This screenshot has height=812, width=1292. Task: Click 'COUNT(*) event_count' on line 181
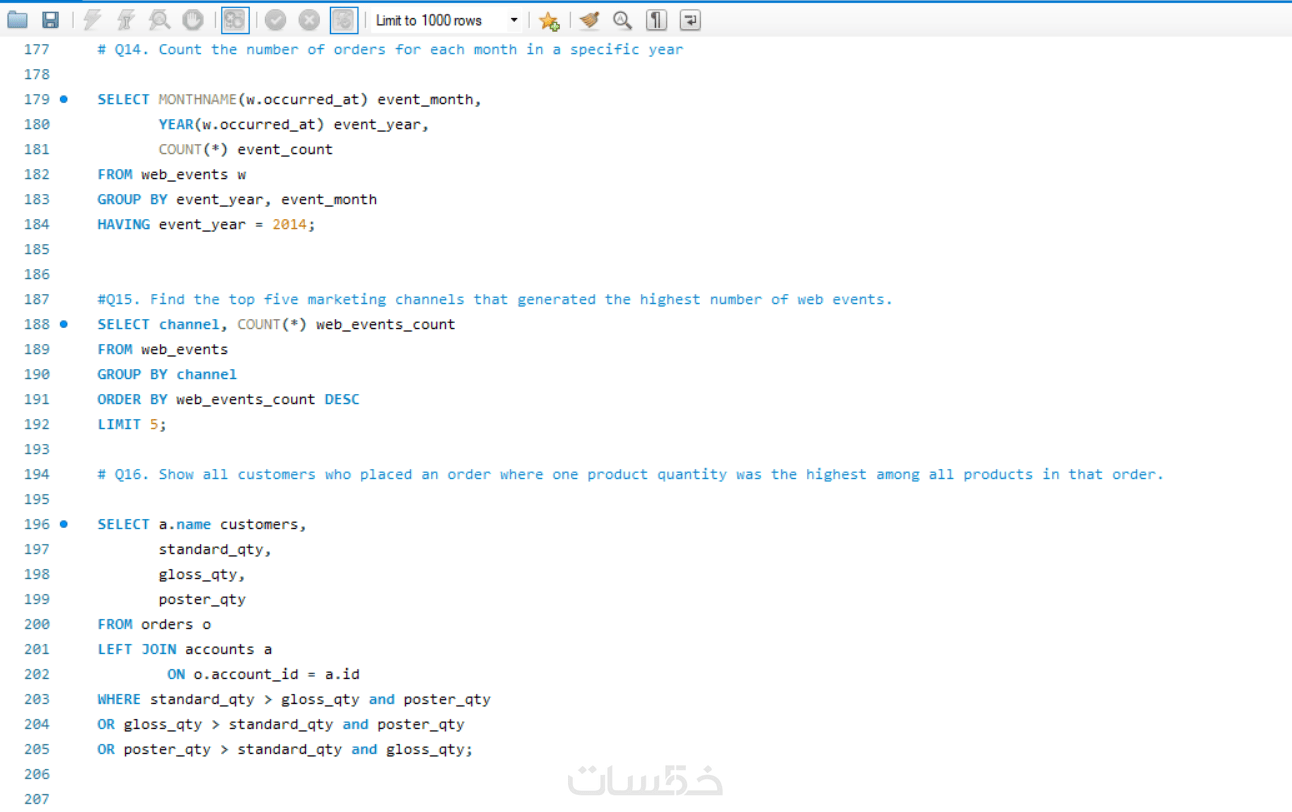click(x=246, y=149)
